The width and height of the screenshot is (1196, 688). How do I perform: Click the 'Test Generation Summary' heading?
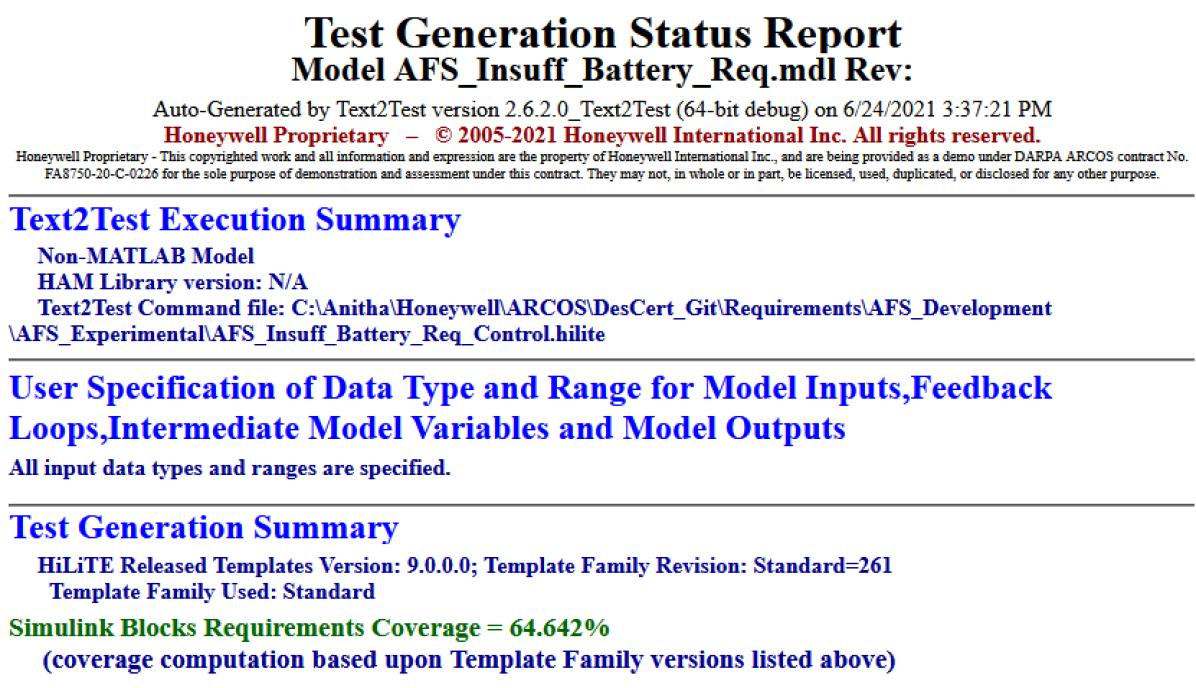point(204,528)
